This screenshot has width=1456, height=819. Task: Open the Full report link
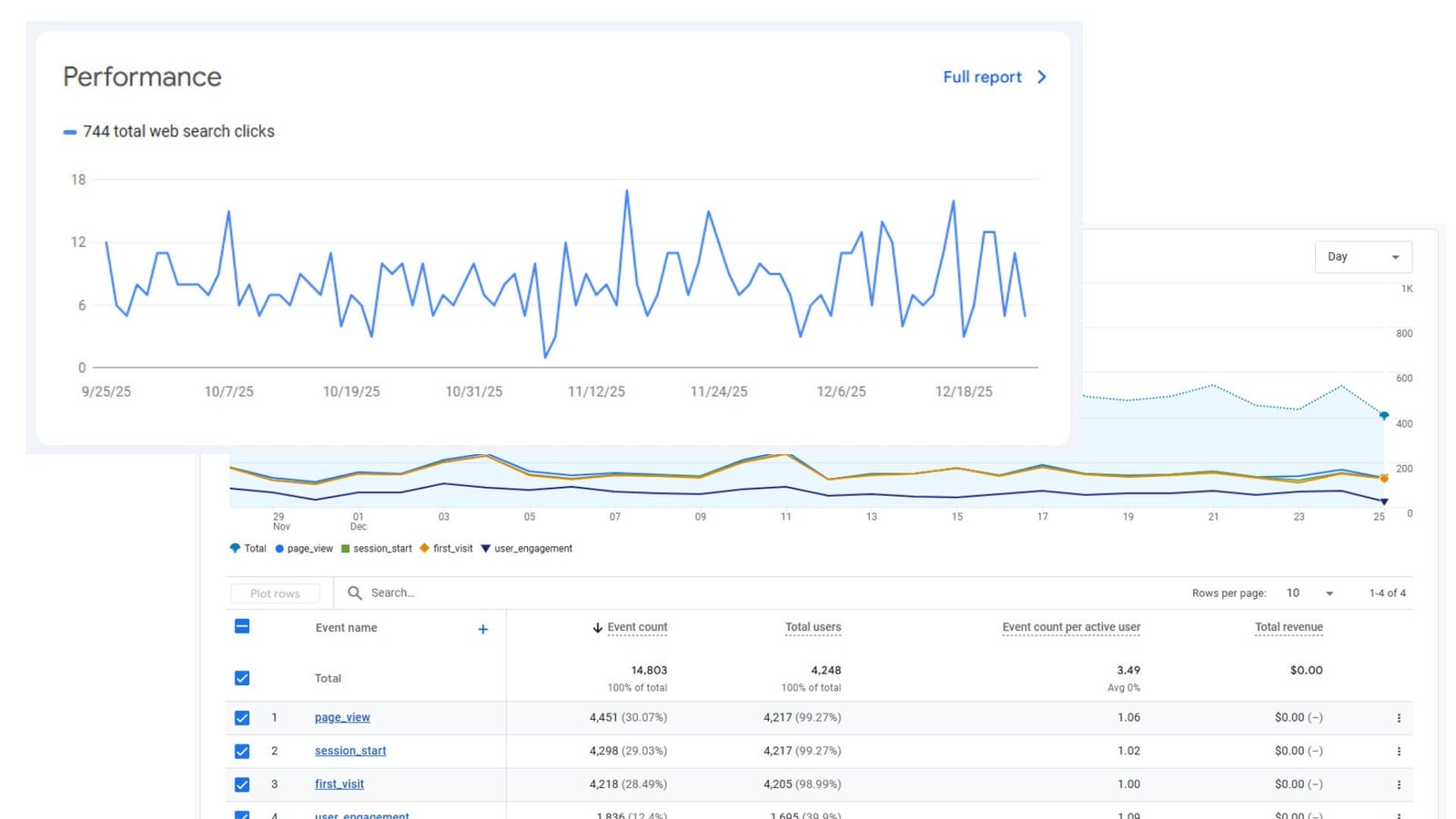point(982,77)
